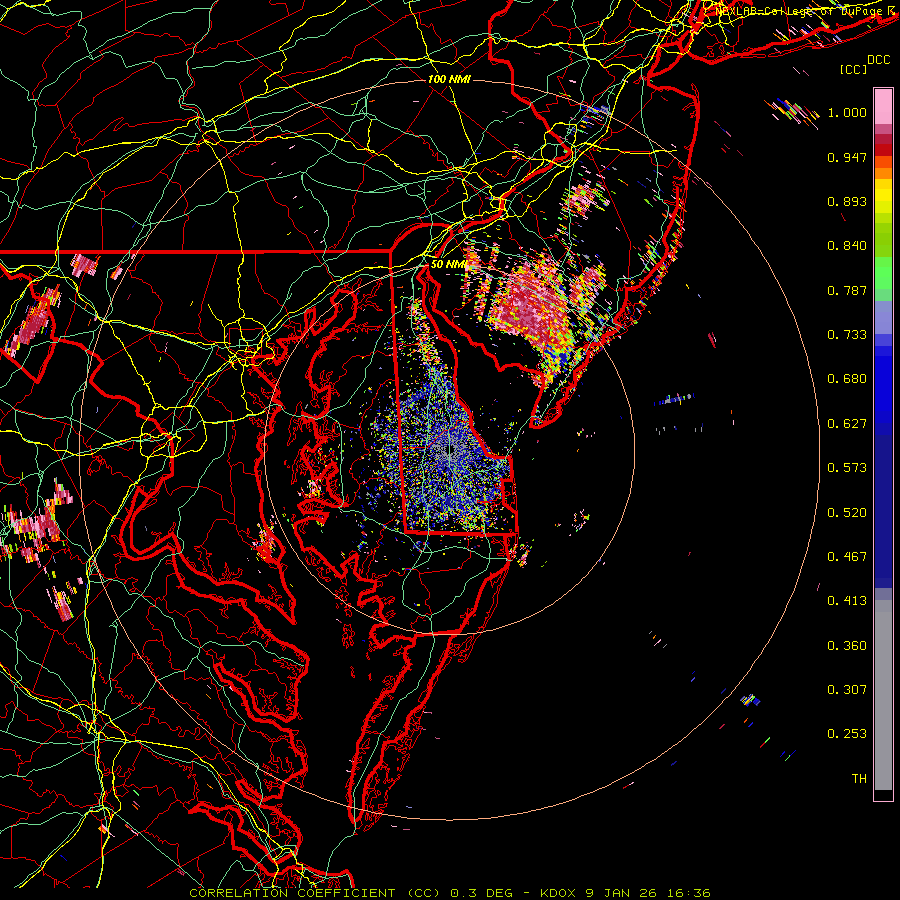This screenshot has width=900, height=900.
Task: Select the 0.467 legend value
Action: [x=847, y=557]
